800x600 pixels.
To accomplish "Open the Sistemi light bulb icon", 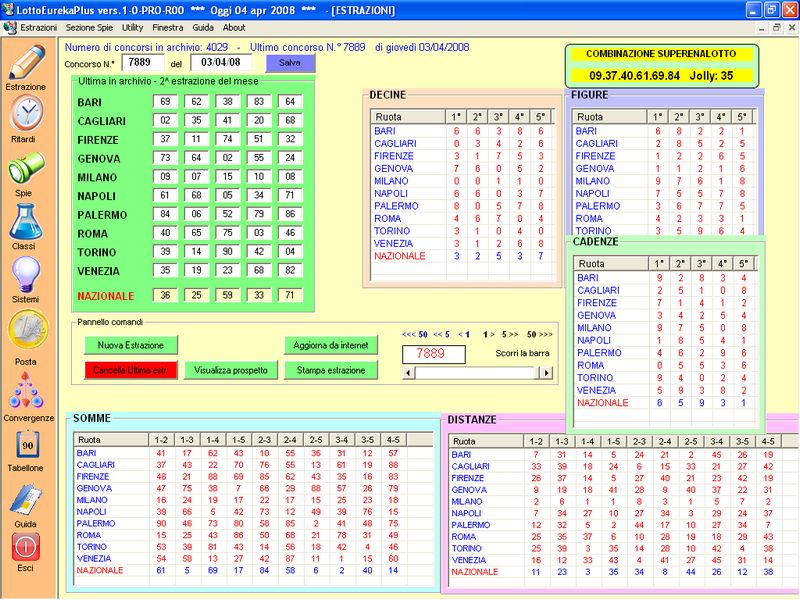I will (26, 274).
